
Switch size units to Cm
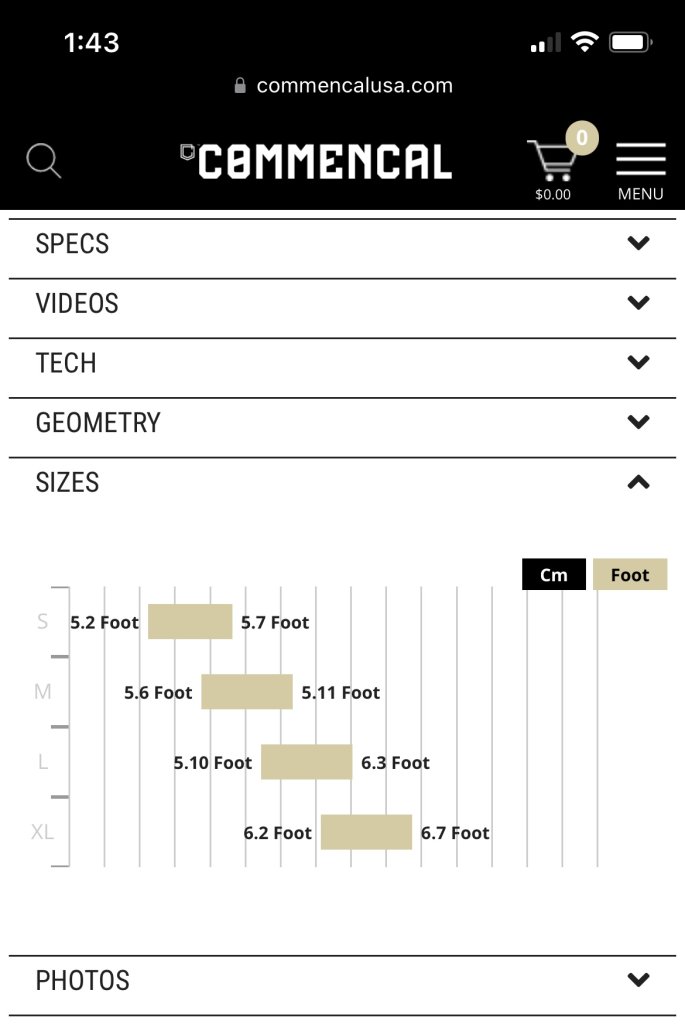tap(554, 574)
